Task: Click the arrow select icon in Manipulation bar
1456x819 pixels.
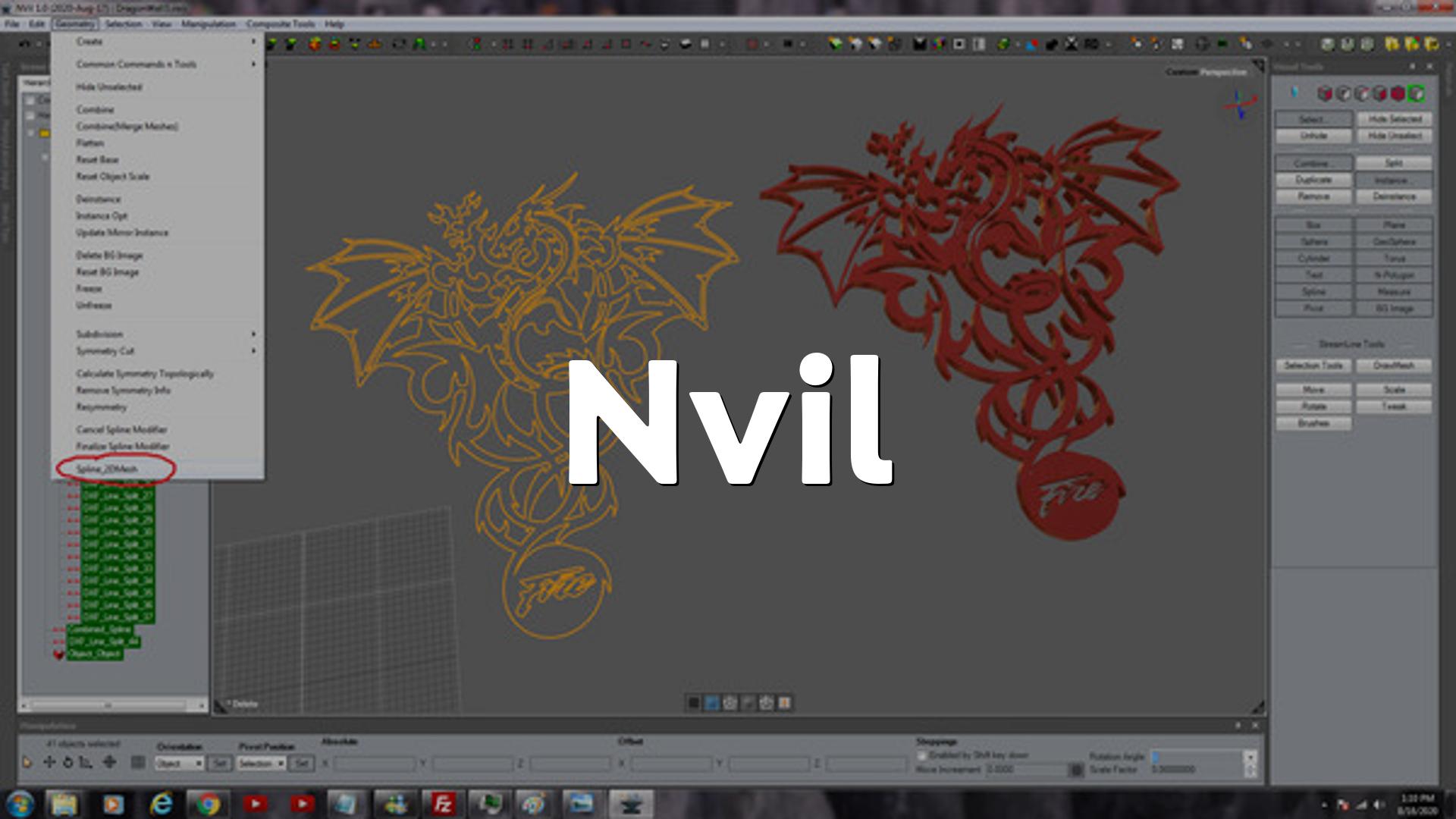Action: tap(27, 762)
